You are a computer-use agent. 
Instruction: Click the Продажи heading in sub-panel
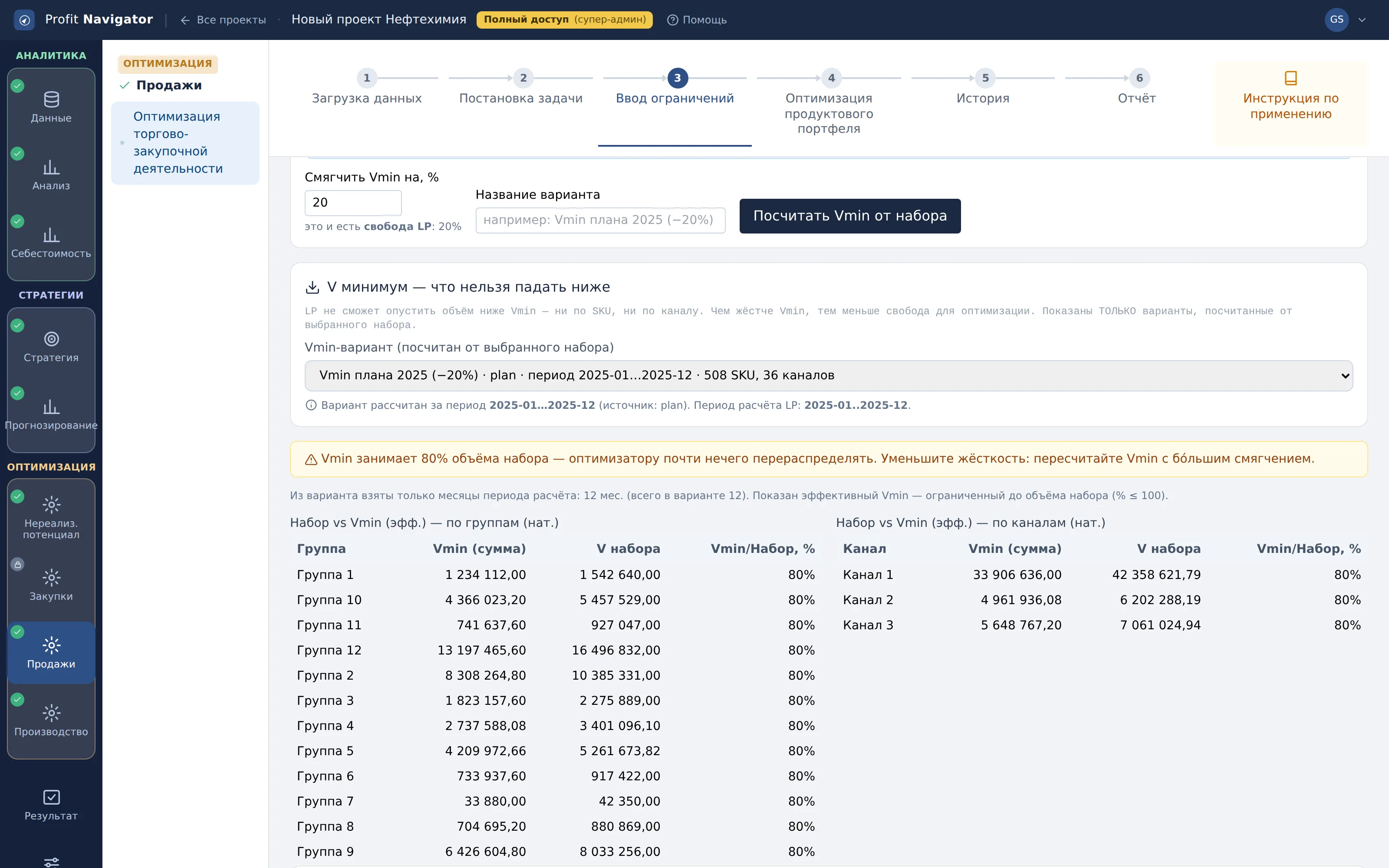coord(169,85)
